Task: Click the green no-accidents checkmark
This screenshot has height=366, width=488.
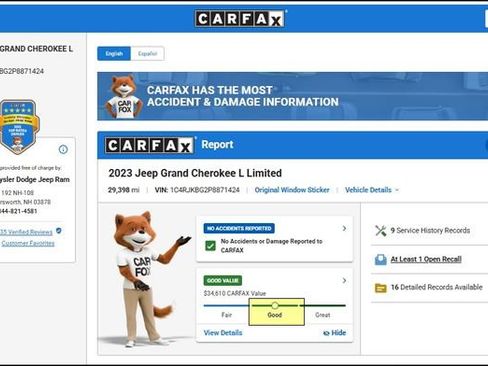Action: (210, 246)
